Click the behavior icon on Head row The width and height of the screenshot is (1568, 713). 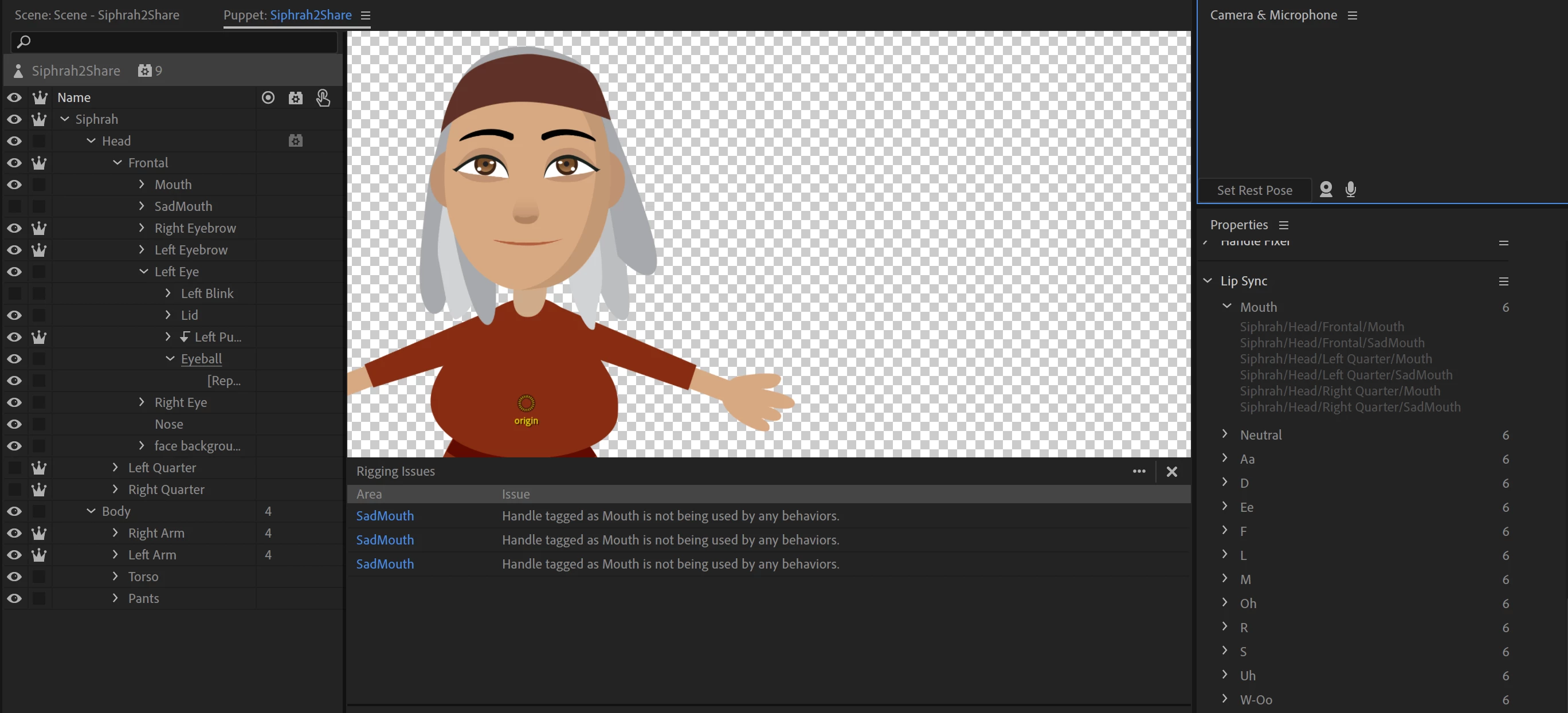[295, 140]
